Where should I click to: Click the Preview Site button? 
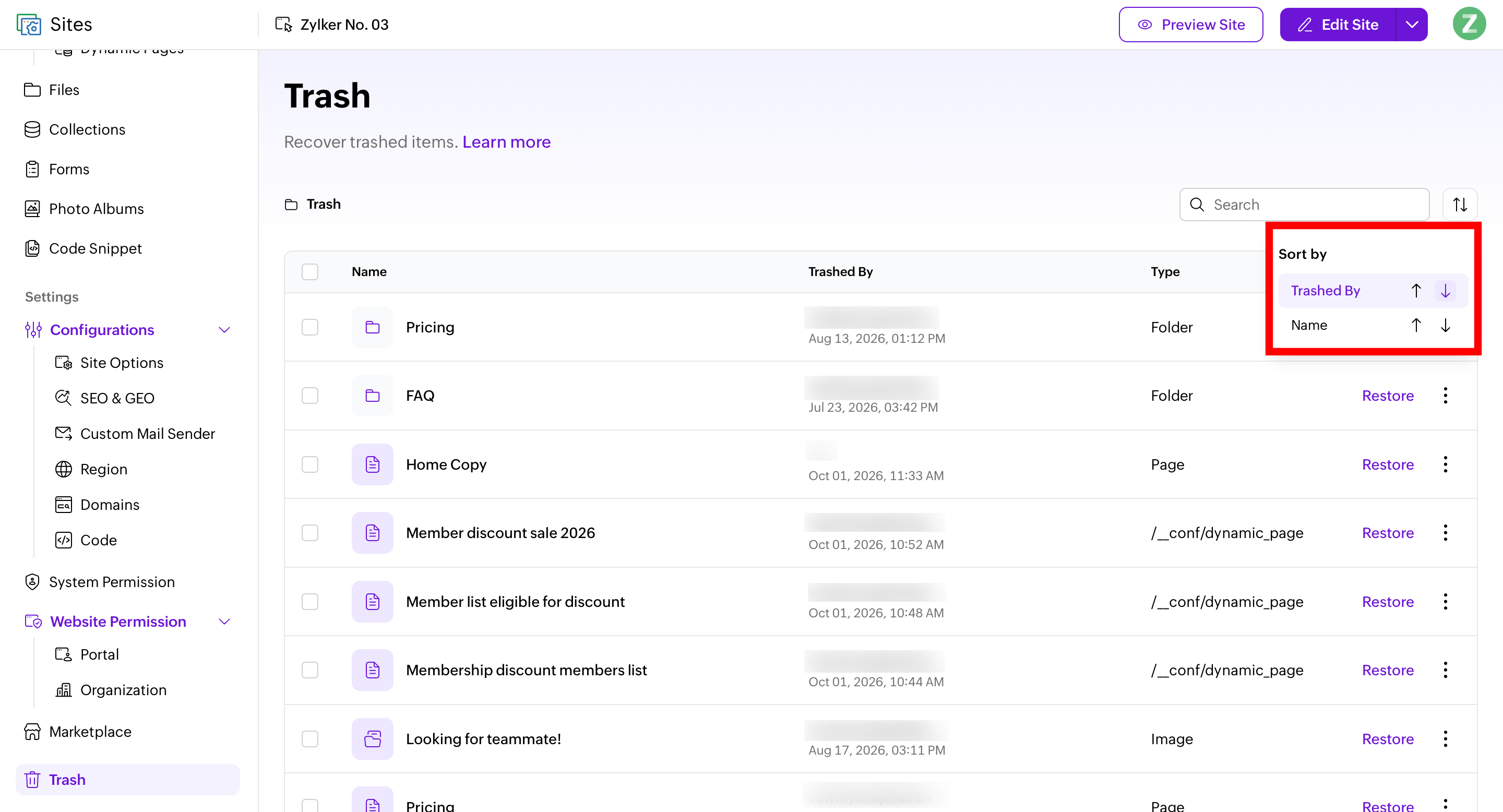[x=1190, y=25]
